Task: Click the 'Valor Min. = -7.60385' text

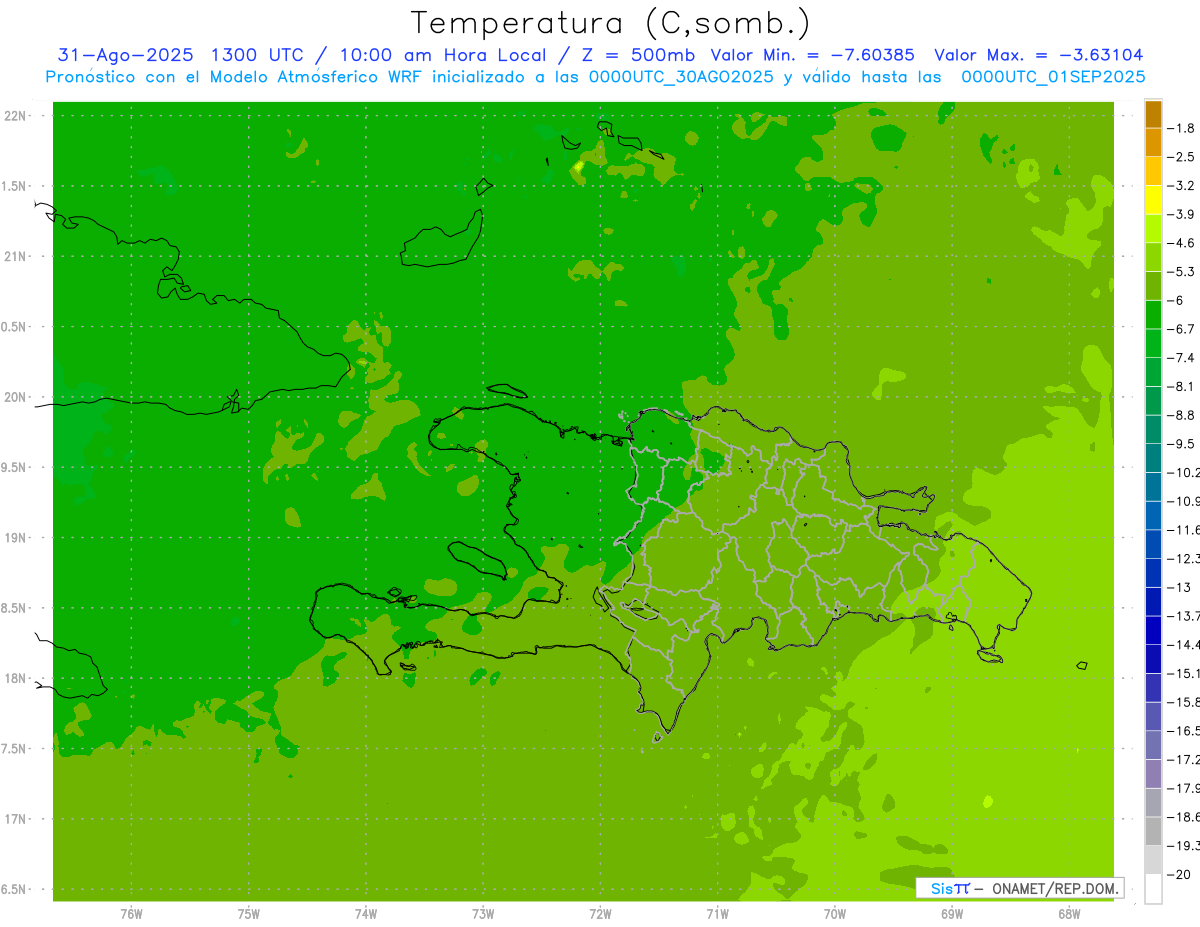Action: pos(813,55)
